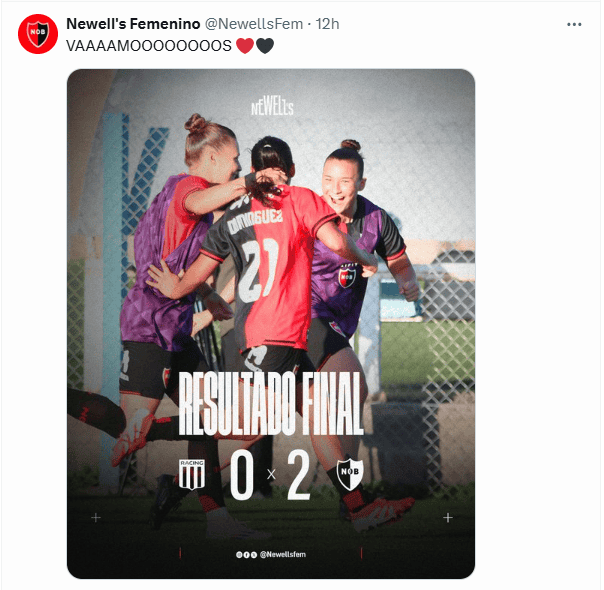
Task: Click the Newell's Femenino display name
Action: point(133,24)
